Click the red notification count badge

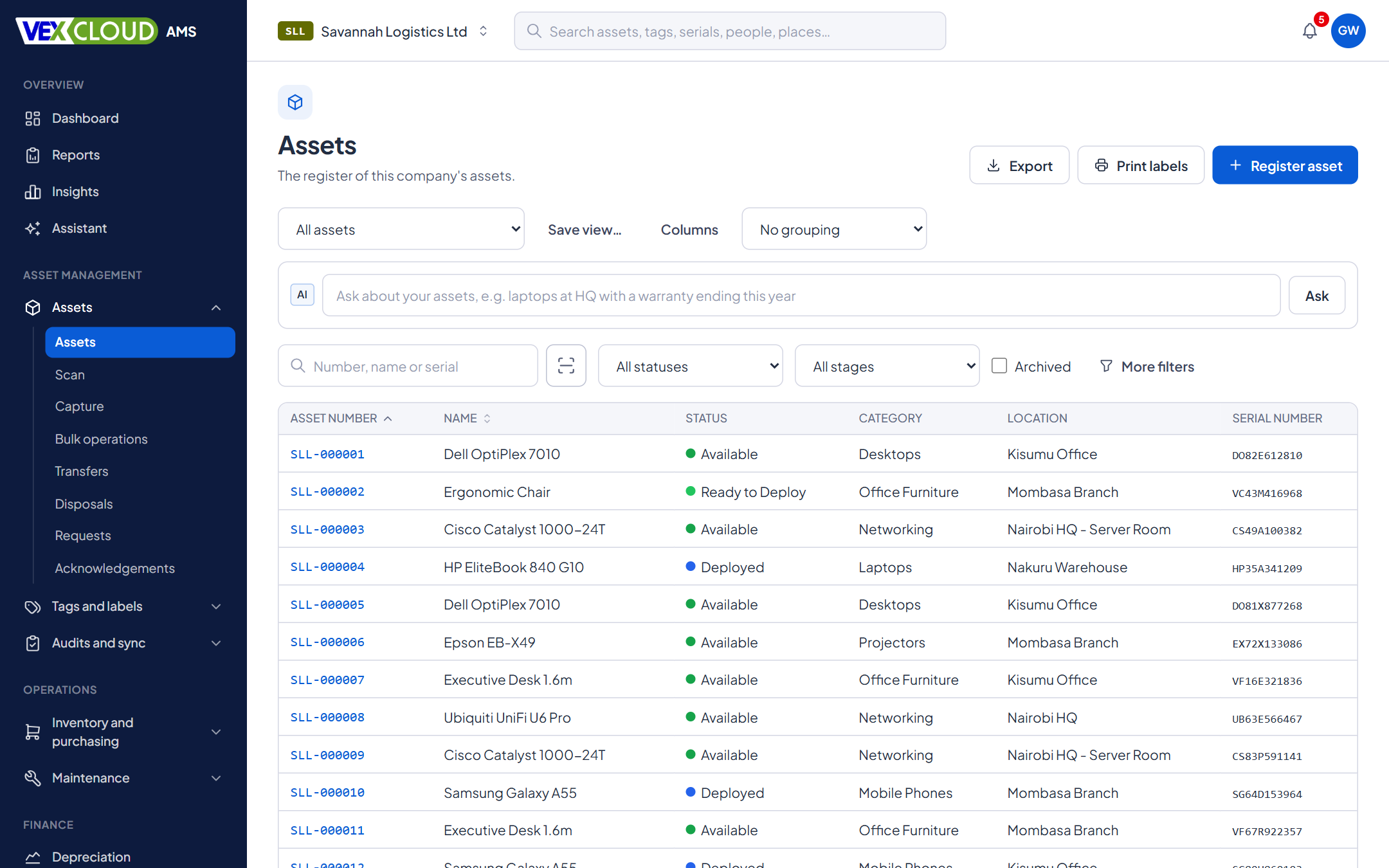[1321, 19]
